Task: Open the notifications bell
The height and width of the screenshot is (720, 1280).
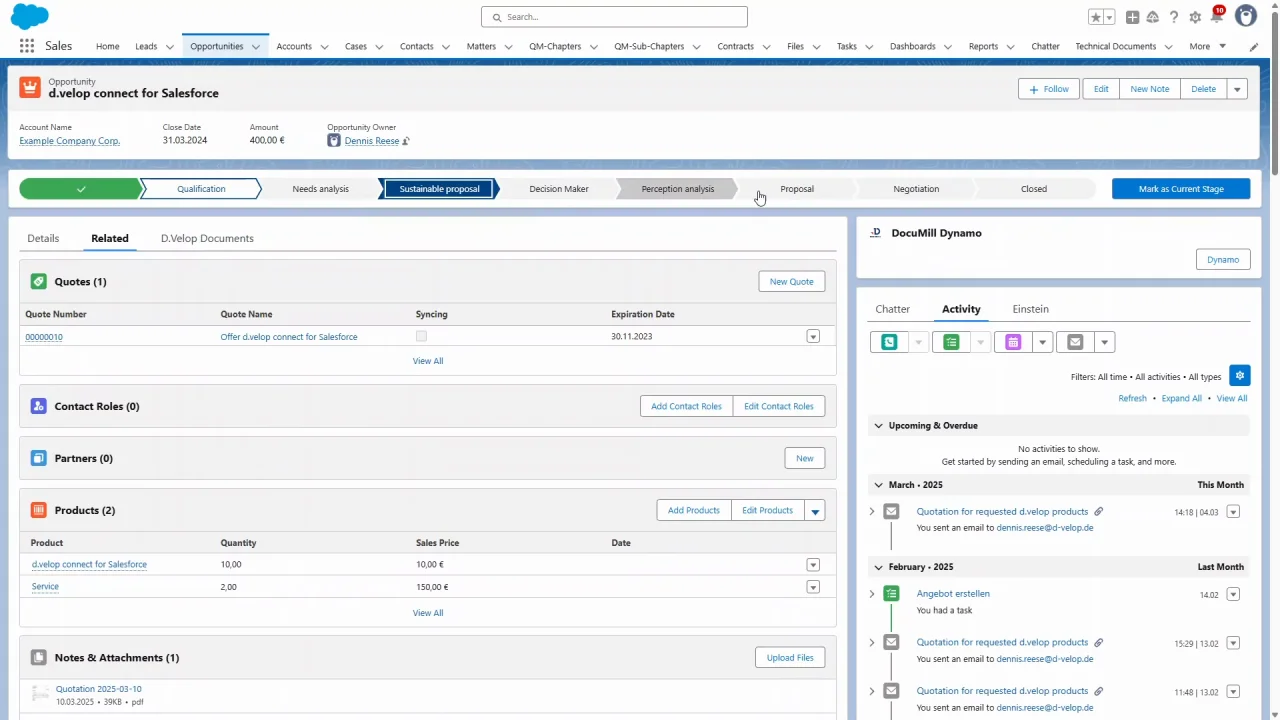Action: tap(1216, 17)
